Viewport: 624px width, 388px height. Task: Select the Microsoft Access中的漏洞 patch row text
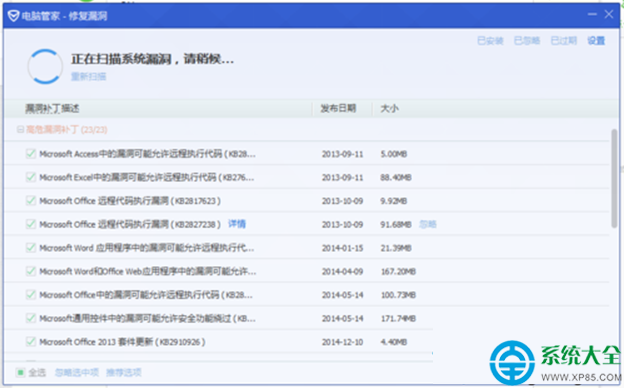point(147,154)
